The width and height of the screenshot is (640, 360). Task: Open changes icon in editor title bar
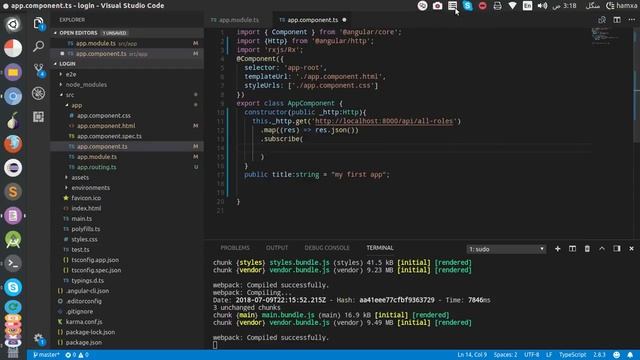[602, 20]
